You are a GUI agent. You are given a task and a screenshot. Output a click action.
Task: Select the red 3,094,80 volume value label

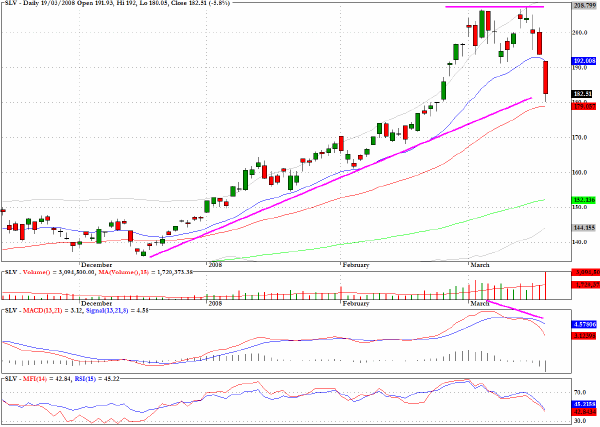point(585,272)
